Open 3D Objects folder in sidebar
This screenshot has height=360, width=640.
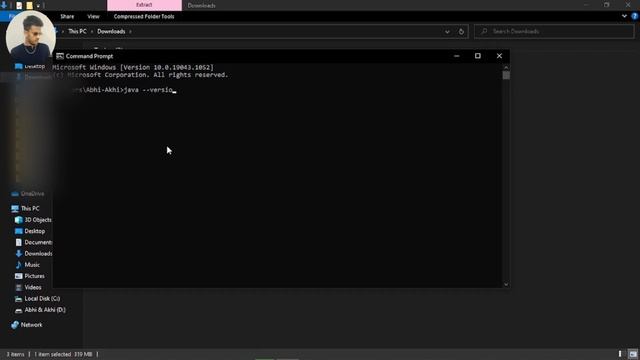(33, 220)
